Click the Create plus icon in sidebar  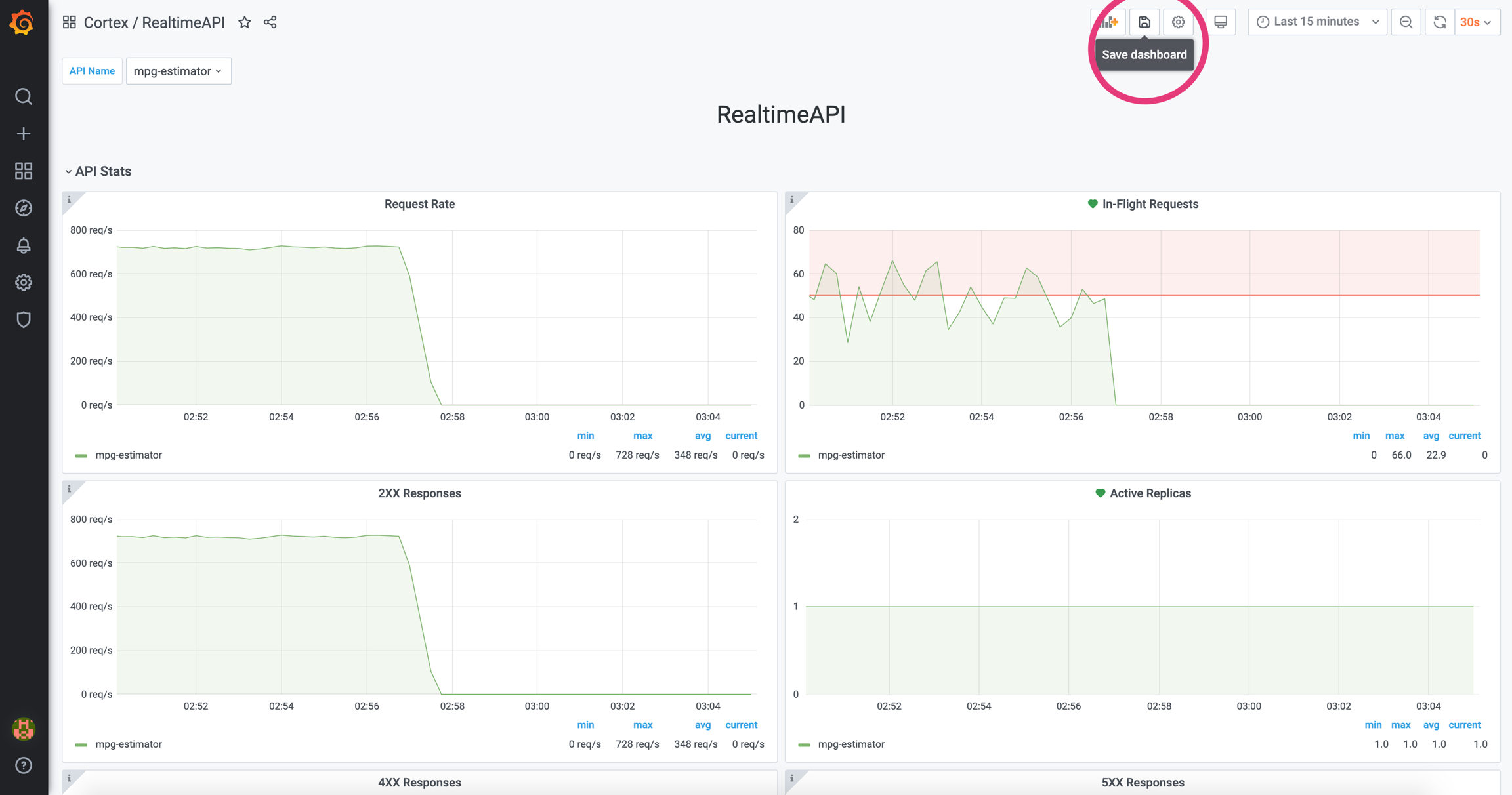24,134
